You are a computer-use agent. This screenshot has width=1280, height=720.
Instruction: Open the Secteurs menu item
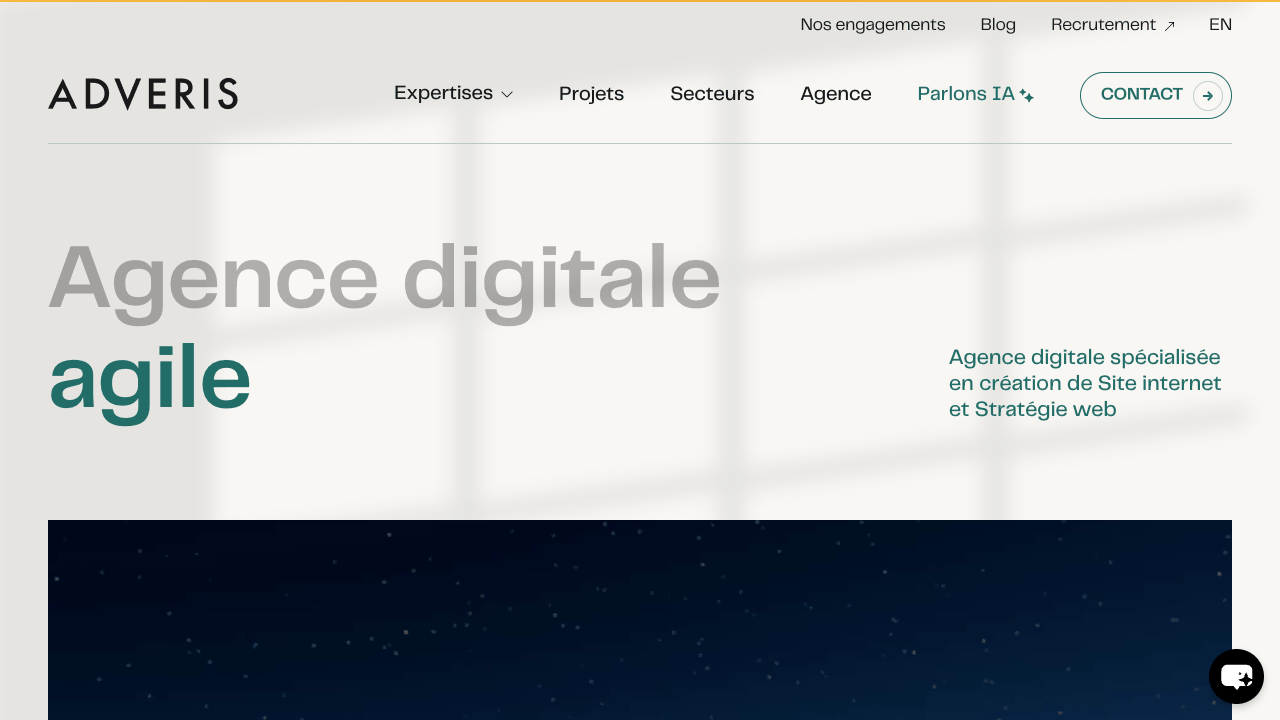[712, 94]
